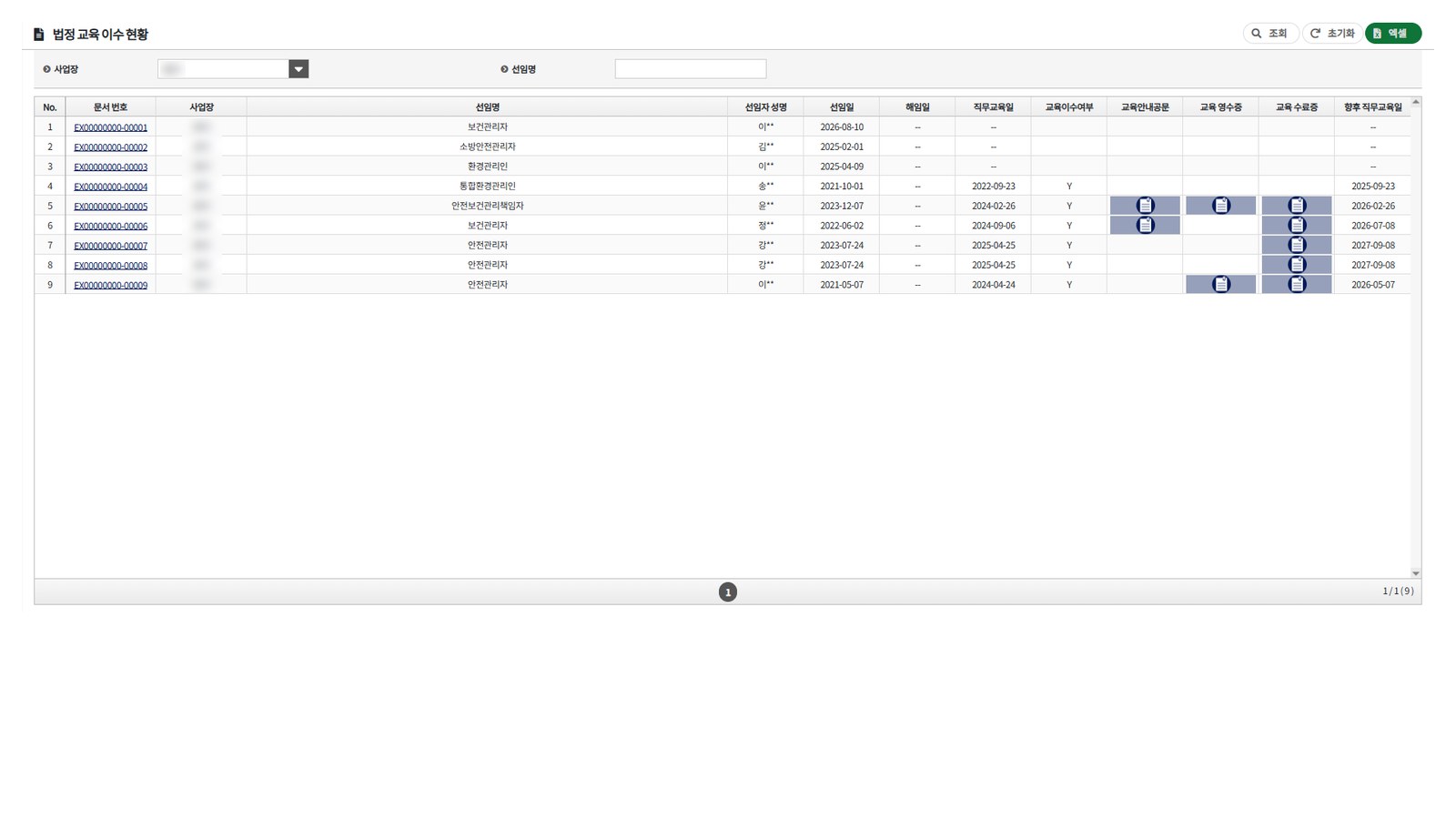Open document link EX00000000-00004
This screenshot has width=1456, height=819.
[x=110, y=187]
